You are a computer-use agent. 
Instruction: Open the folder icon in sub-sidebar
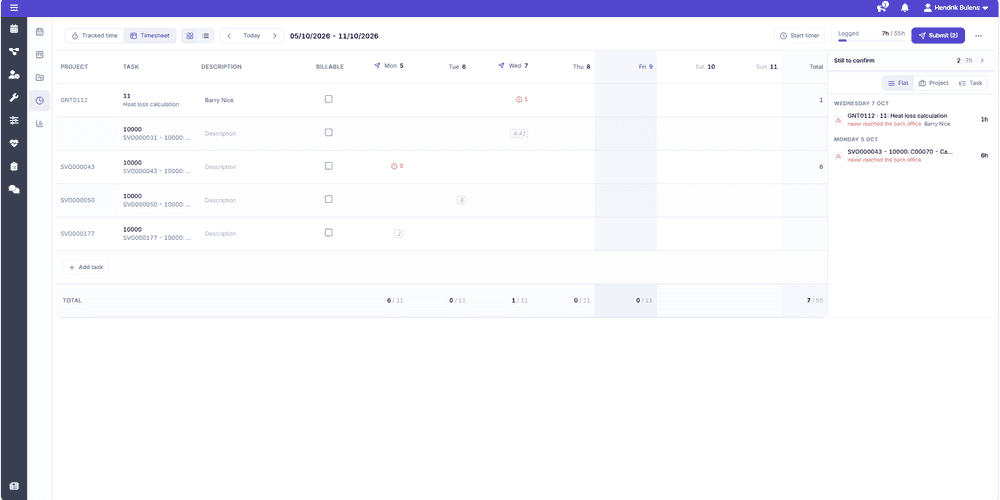click(40, 77)
